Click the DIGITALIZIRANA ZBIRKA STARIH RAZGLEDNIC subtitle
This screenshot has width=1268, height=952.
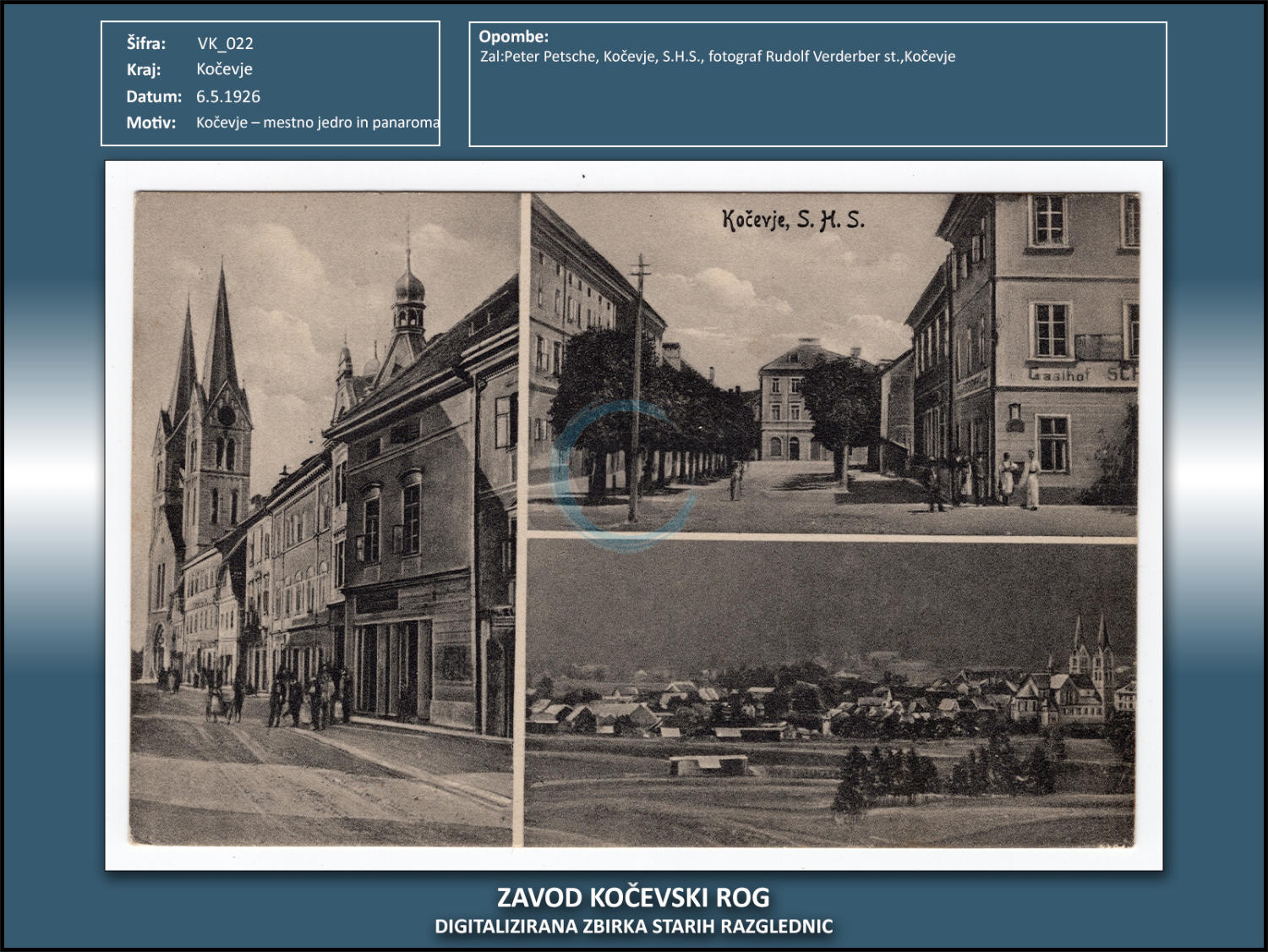pyautogui.click(x=633, y=927)
